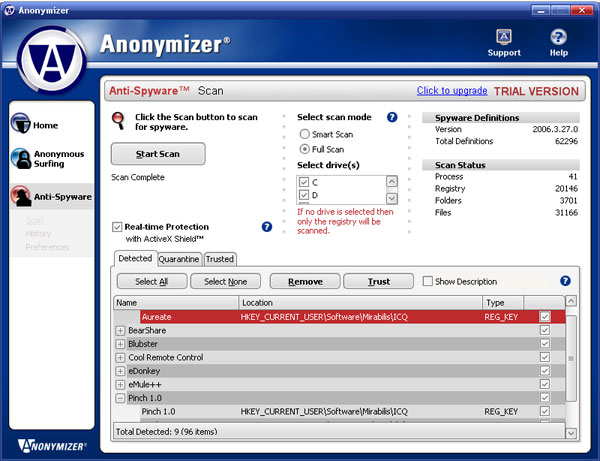Viewport: 600px width, 461px height.
Task: Expand the eDonkey tree entry
Action: coord(120,371)
